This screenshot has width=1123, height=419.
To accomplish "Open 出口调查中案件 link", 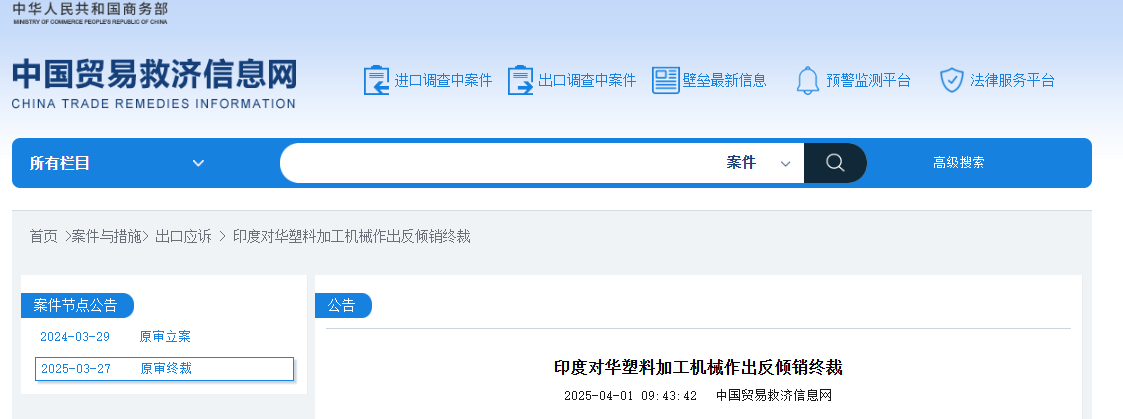I will tap(587, 80).
